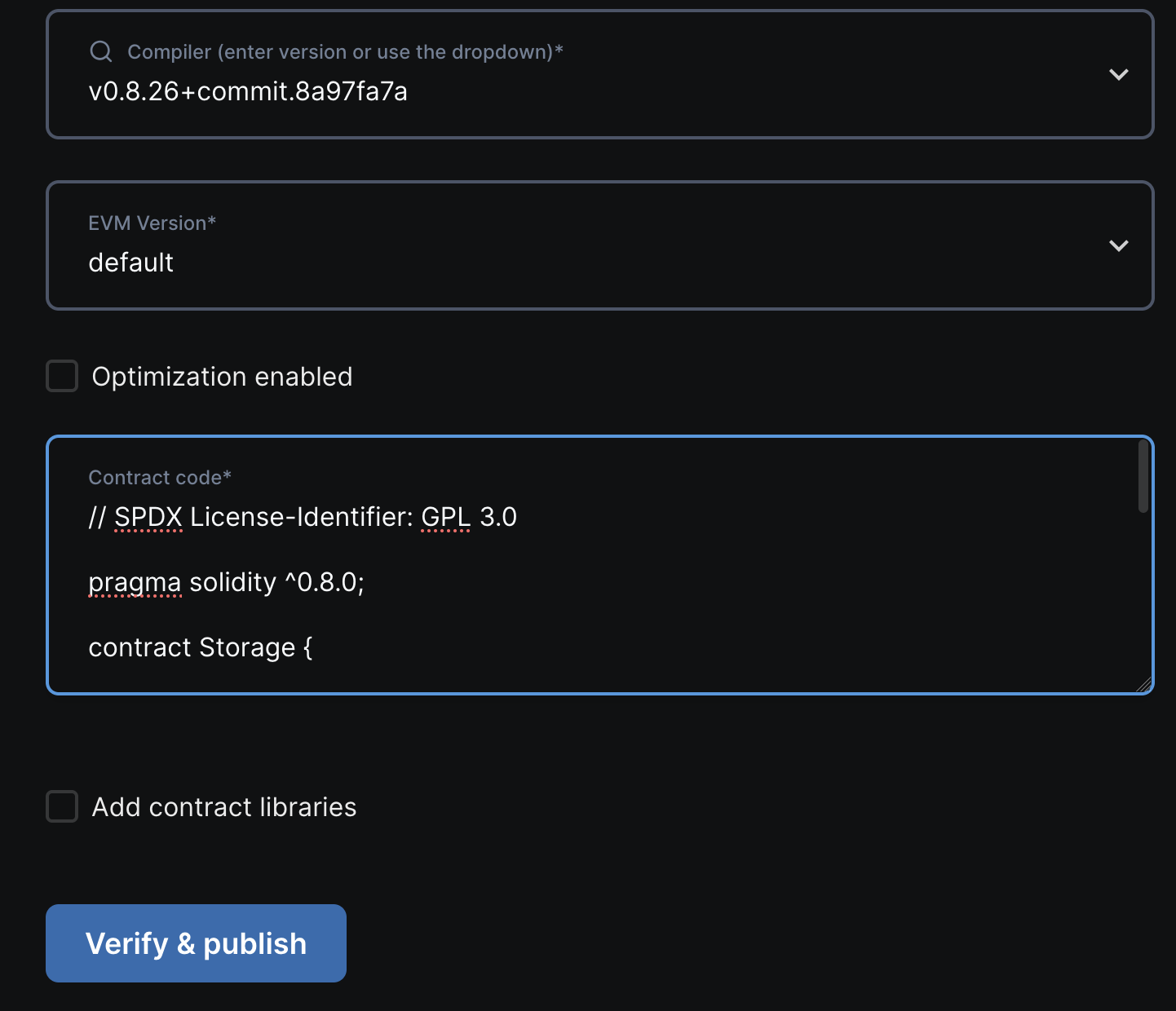
Task: Check the Add contract libraries option
Action: [x=61, y=806]
